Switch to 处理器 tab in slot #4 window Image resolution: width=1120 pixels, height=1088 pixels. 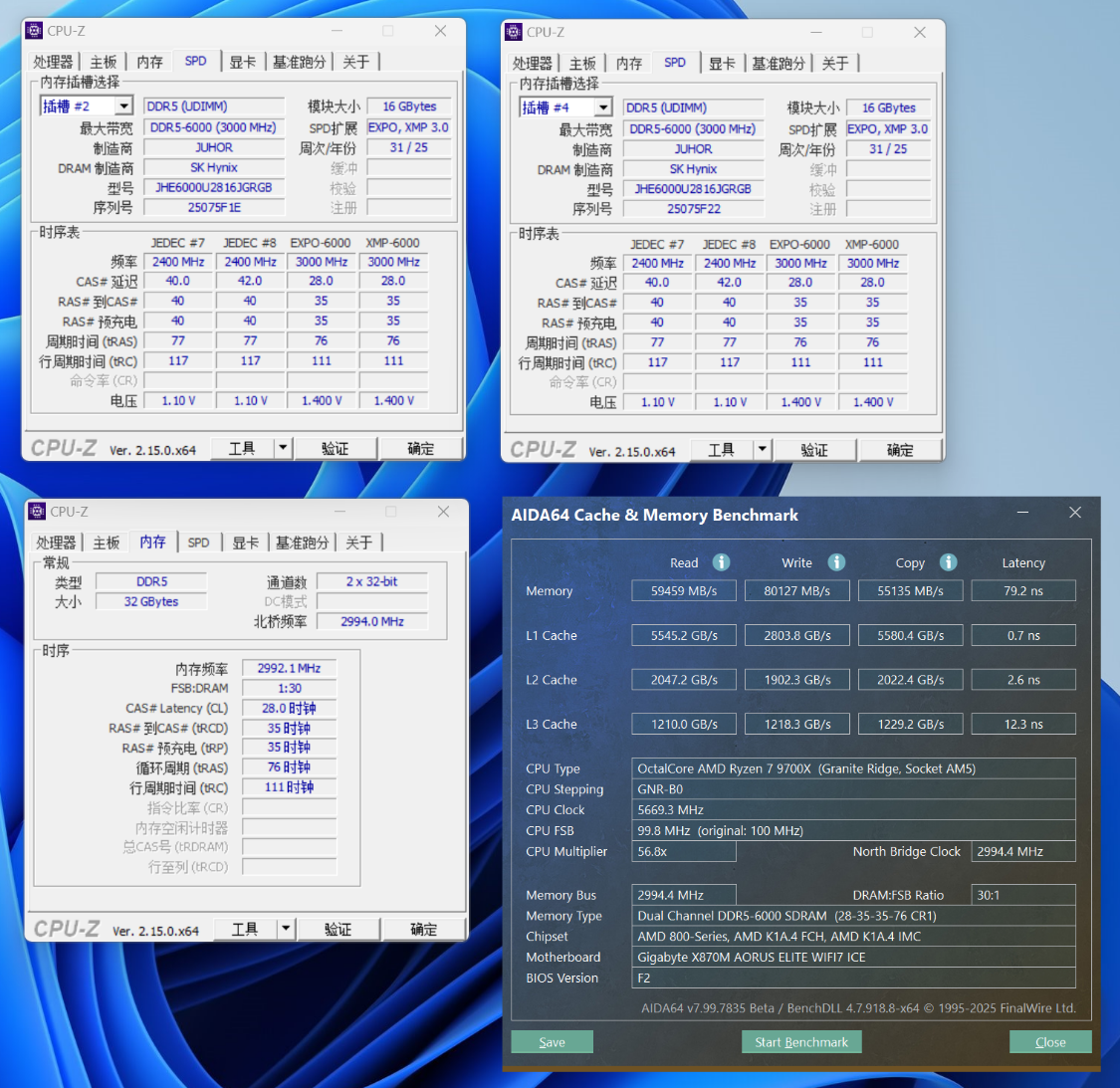[x=533, y=64]
